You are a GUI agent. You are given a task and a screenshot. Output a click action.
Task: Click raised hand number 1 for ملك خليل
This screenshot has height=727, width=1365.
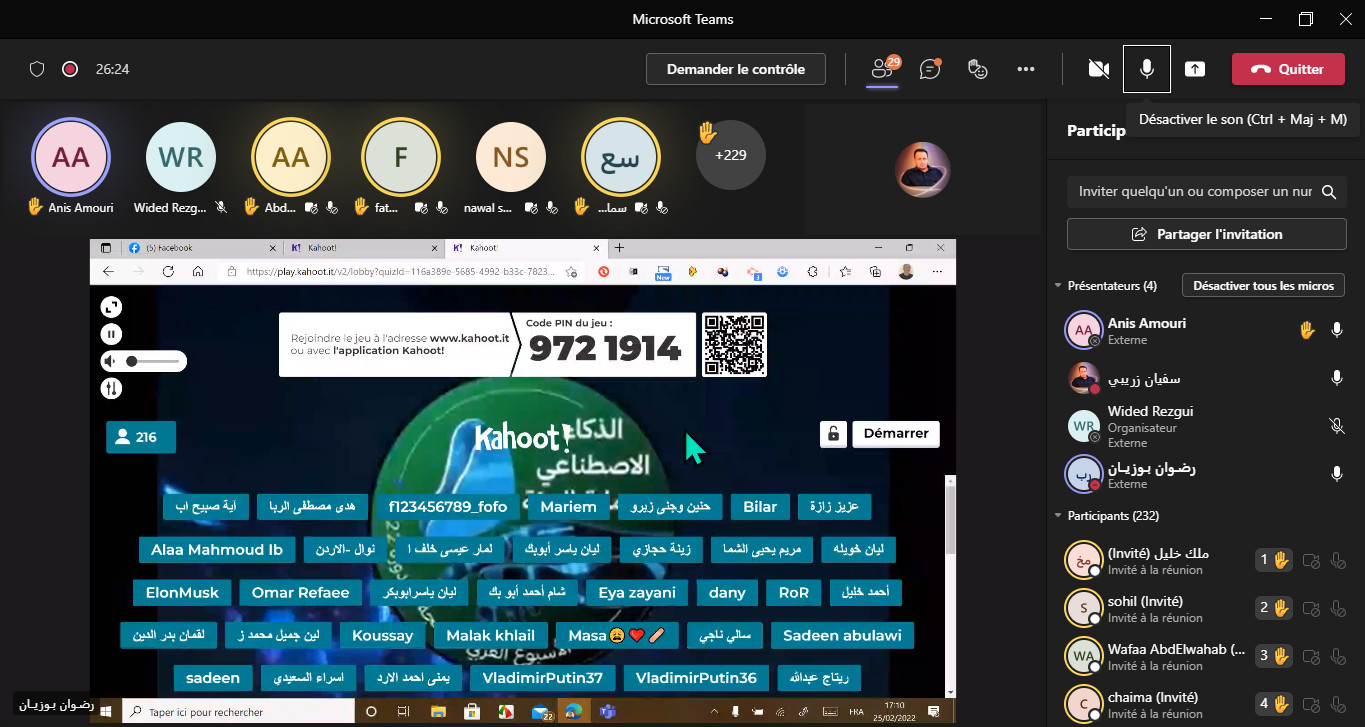tap(1274, 560)
